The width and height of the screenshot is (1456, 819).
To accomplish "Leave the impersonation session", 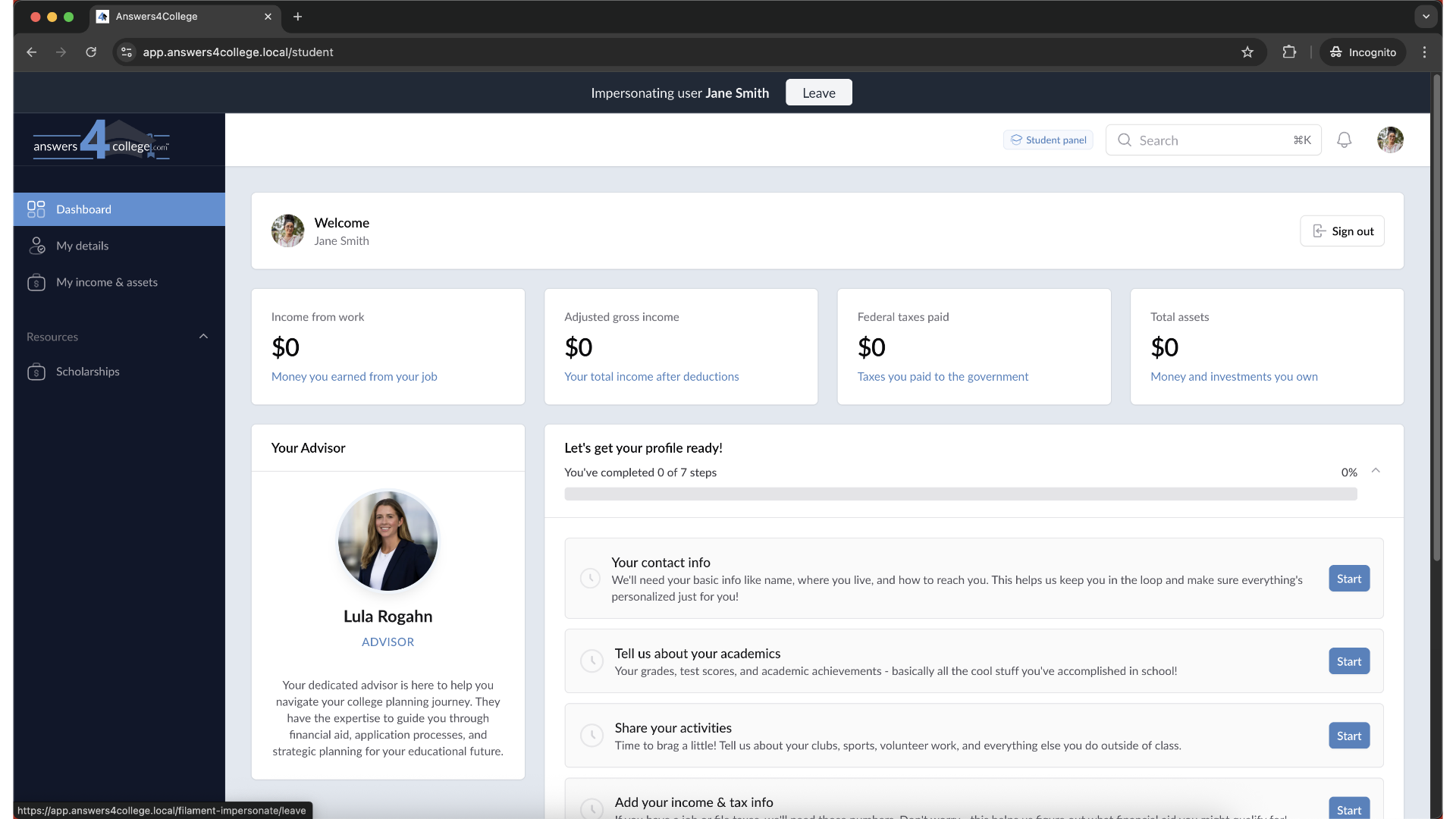I will [818, 93].
